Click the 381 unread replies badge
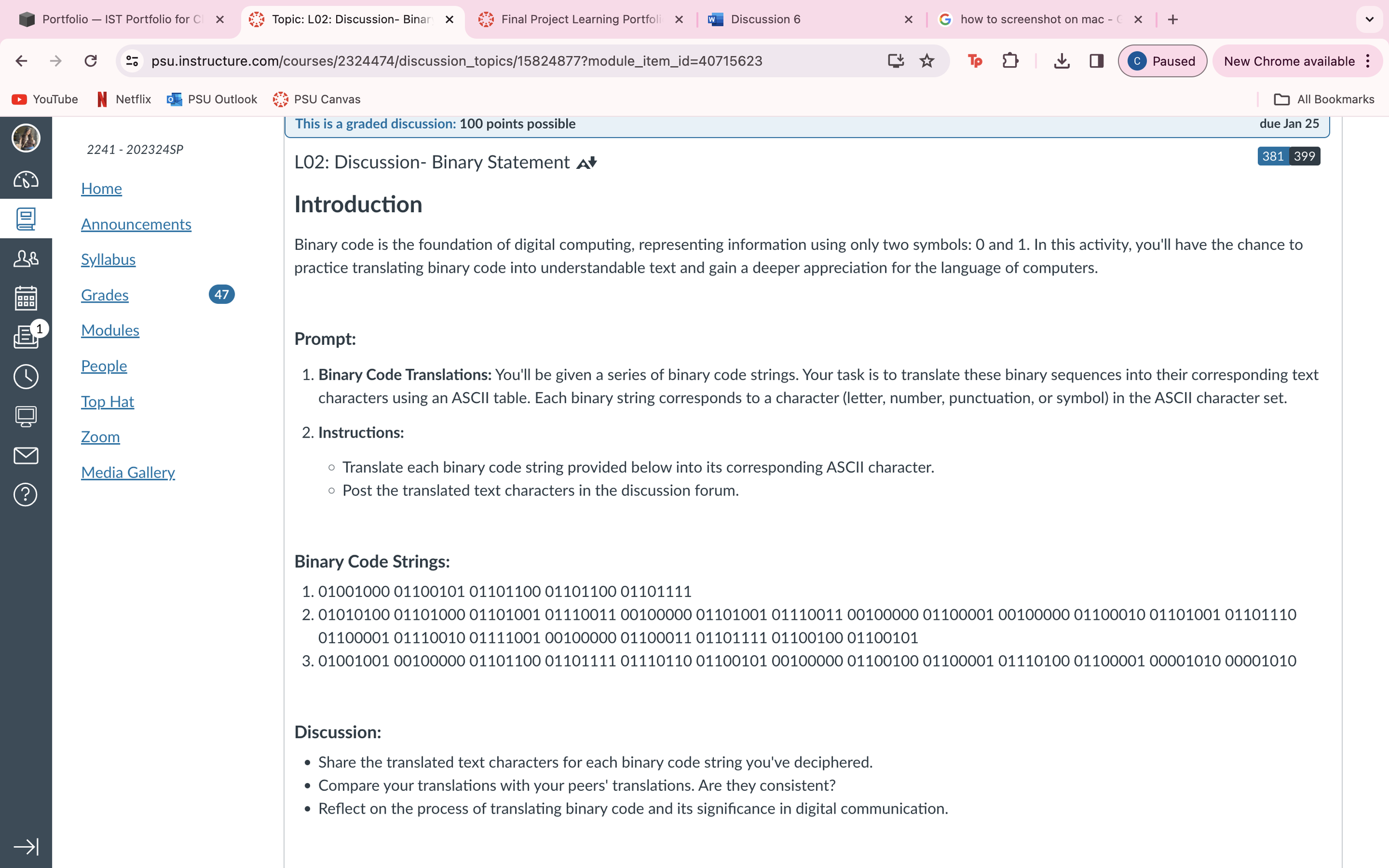 pos(1272,156)
